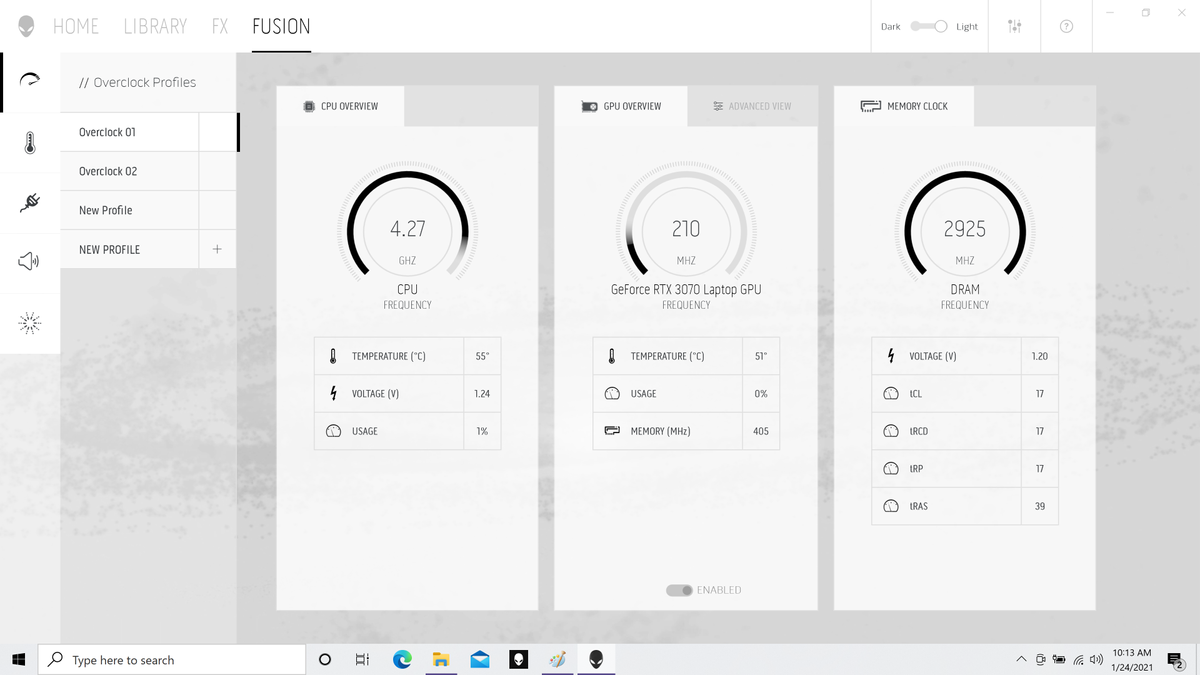
Task: Open the audio speaker sidebar icon
Action: [30, 262]
